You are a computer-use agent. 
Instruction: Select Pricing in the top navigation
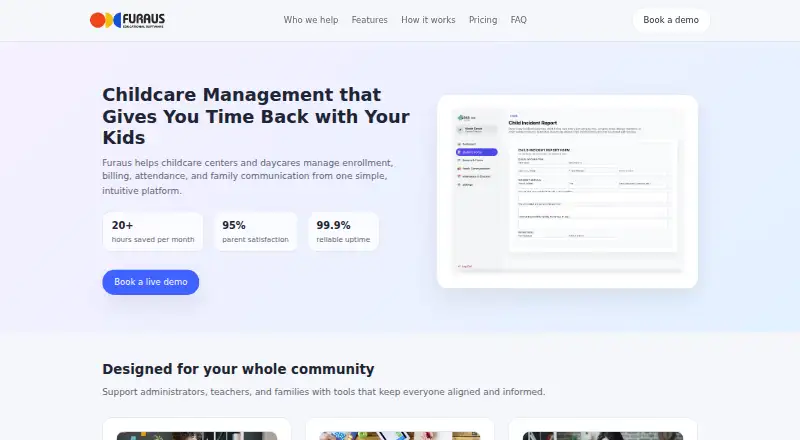click(483, 20)
